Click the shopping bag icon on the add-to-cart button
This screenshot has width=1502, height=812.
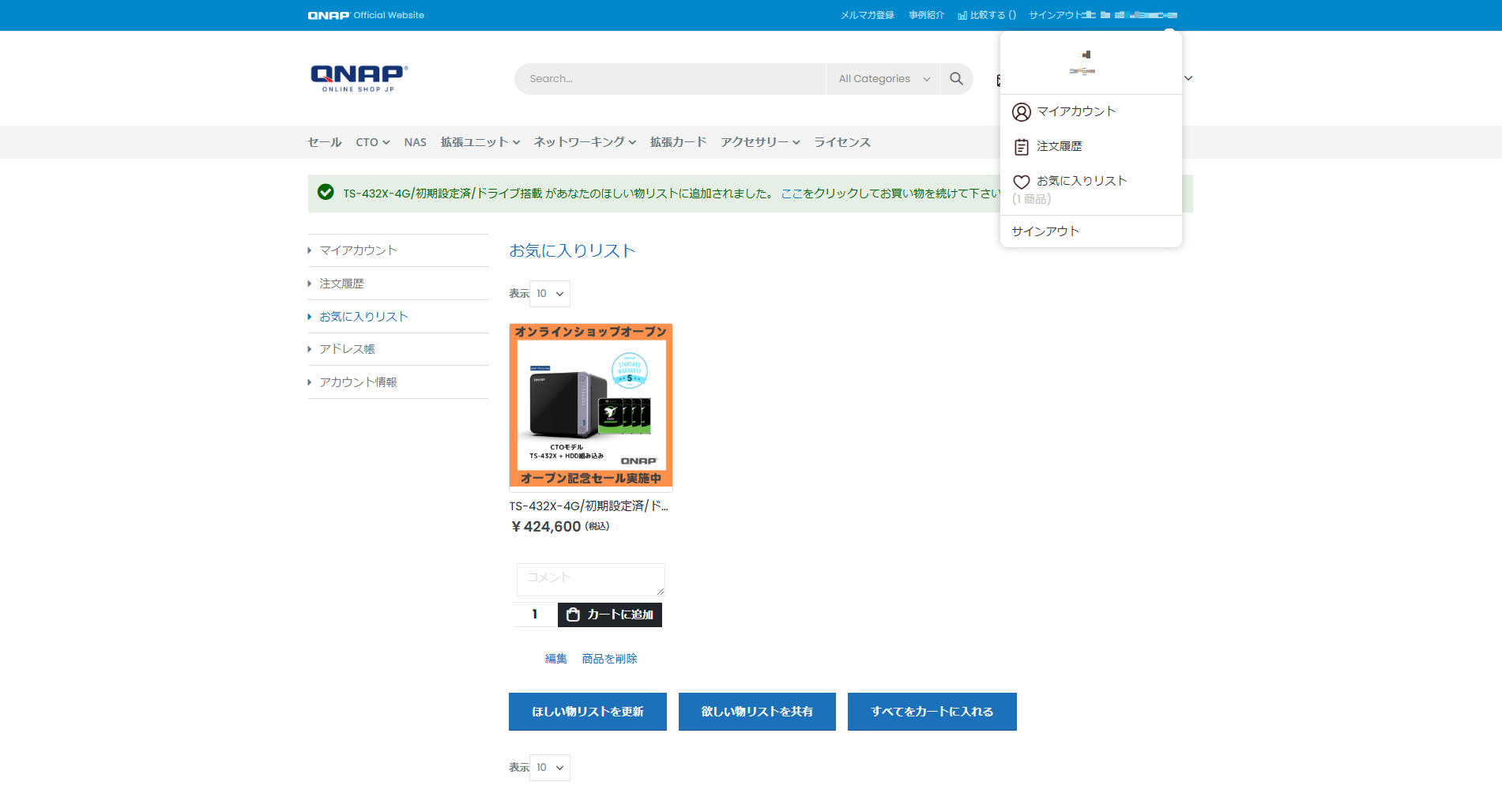click(574, 615)
